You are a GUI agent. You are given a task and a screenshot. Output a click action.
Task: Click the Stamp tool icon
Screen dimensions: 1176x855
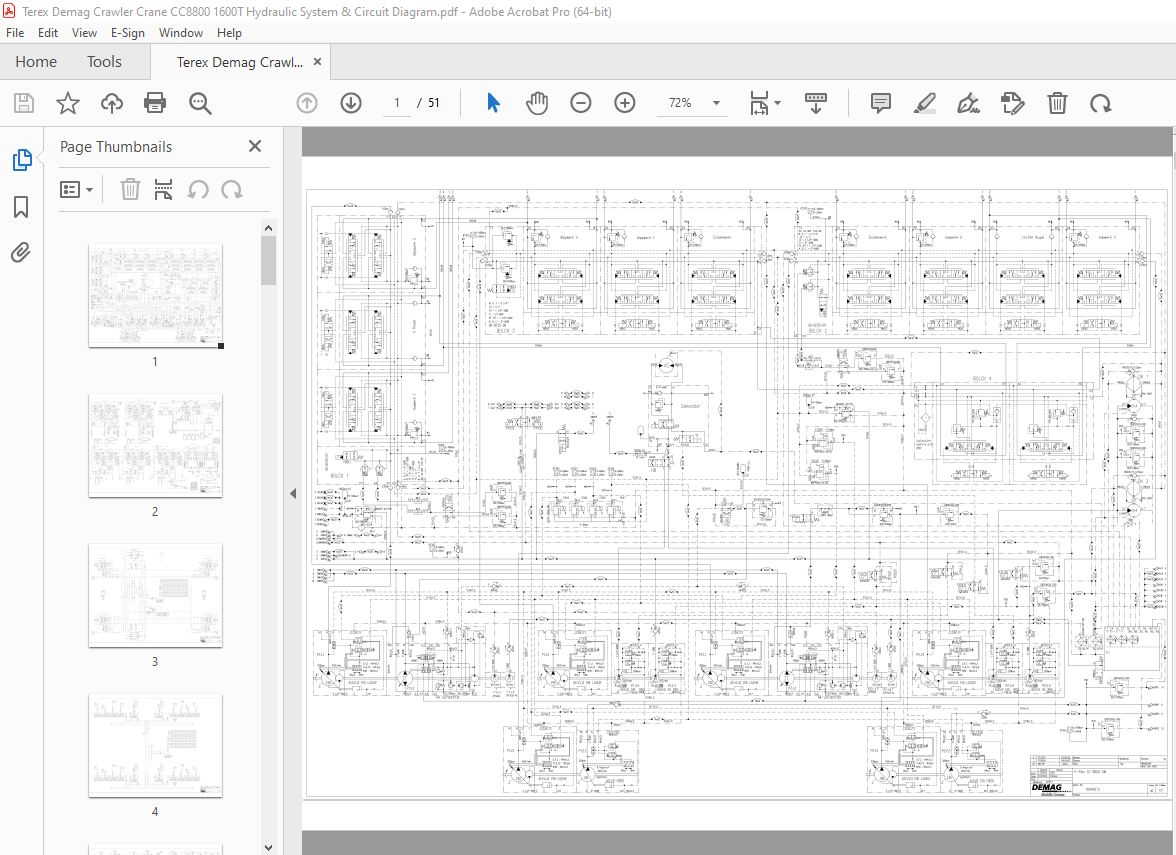[1012, 103]
